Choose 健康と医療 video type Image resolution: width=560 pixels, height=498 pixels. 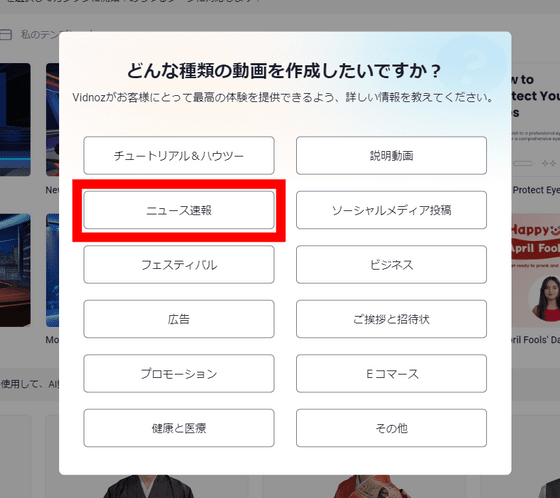pos(179,428)
